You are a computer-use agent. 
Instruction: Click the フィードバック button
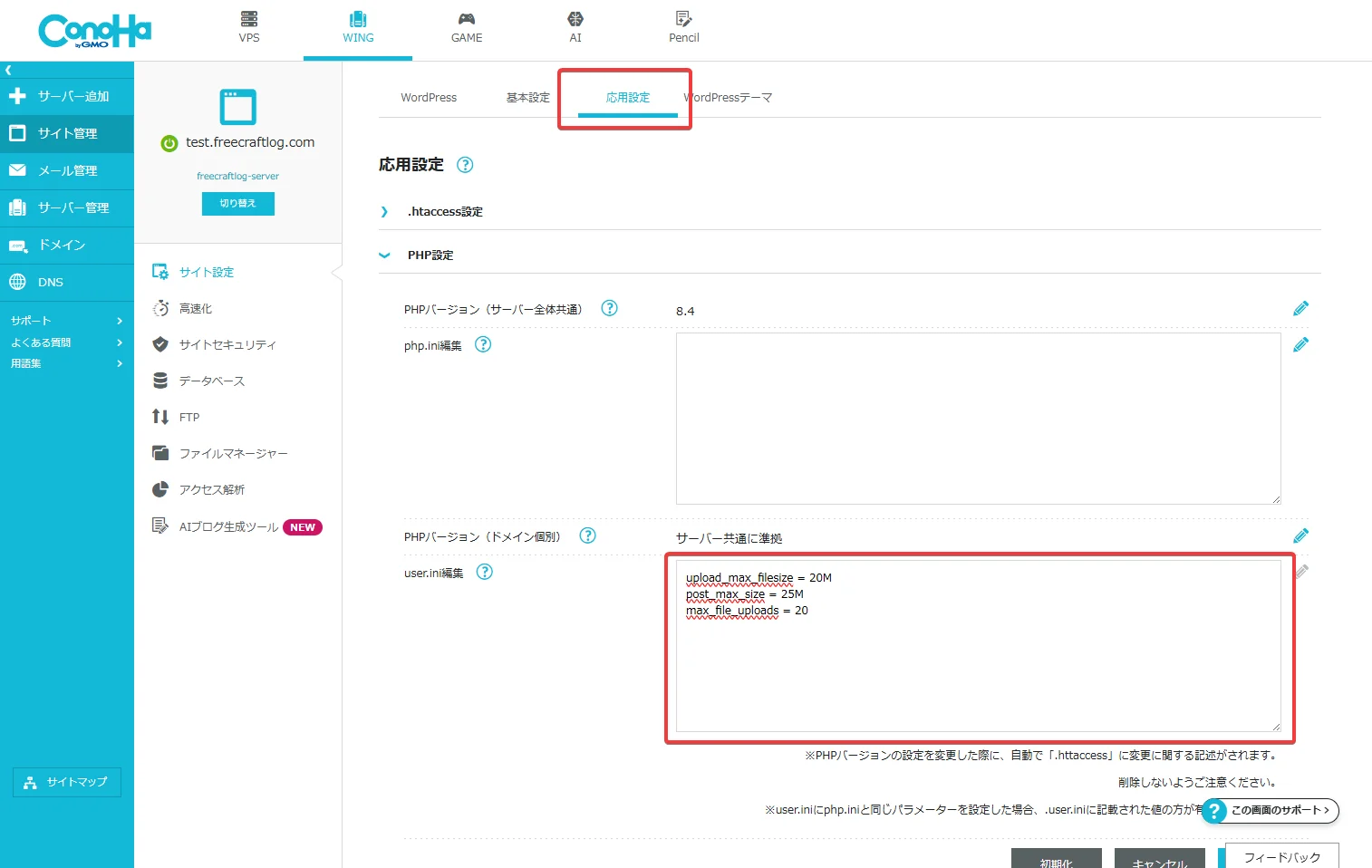tap(1282, 856)
